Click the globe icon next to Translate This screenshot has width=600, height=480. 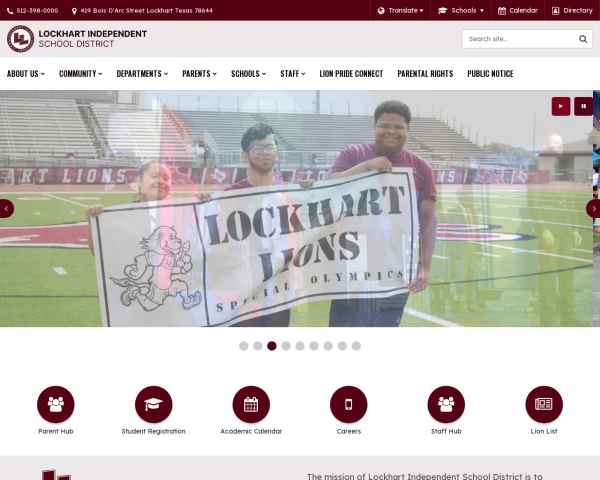(381, 11)
